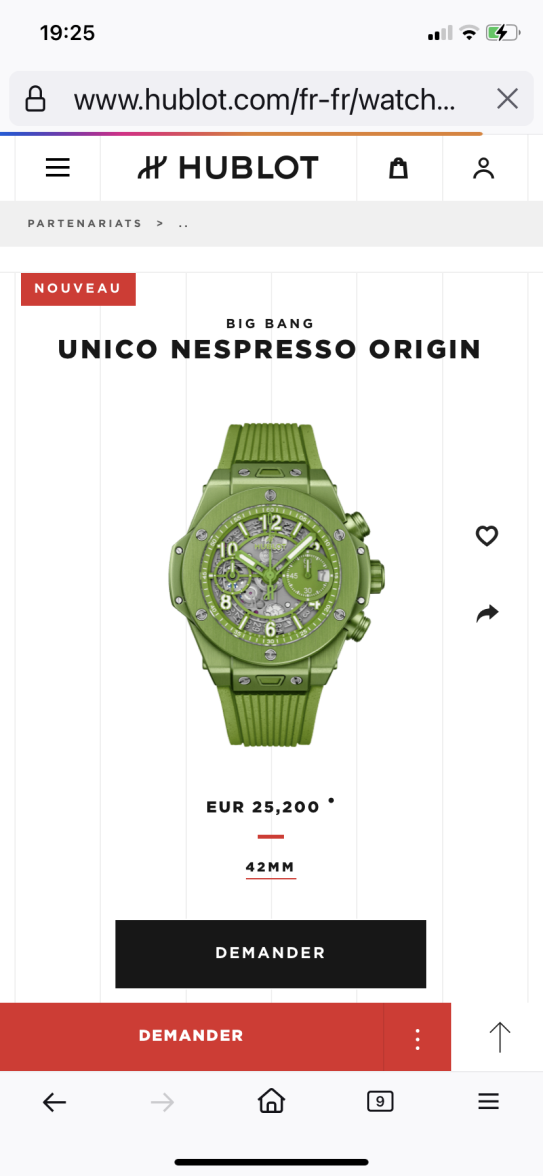Go back with the browser back arrow
The image size is (543, 1176).
[54, 1102]
